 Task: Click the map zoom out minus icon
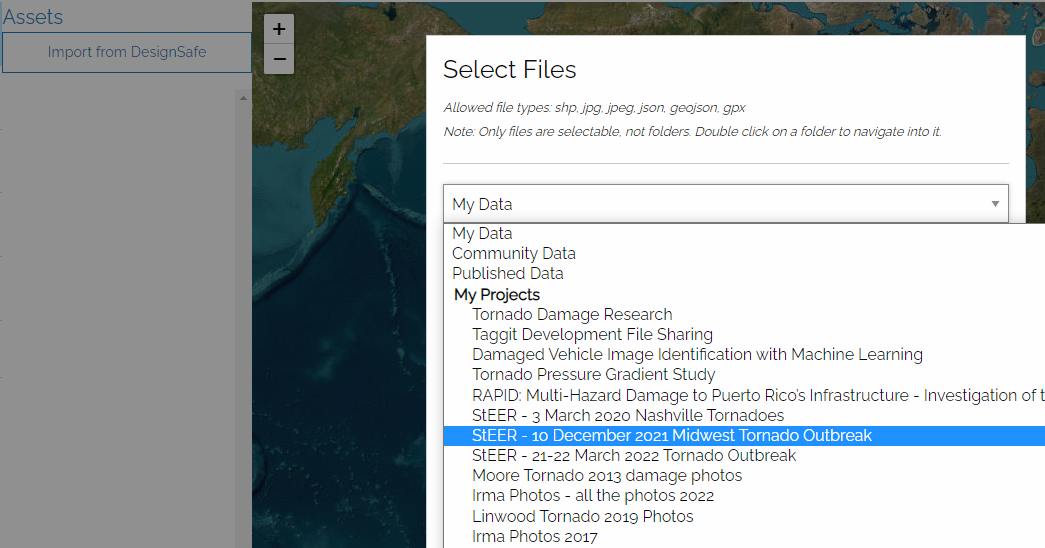(279, 59)
